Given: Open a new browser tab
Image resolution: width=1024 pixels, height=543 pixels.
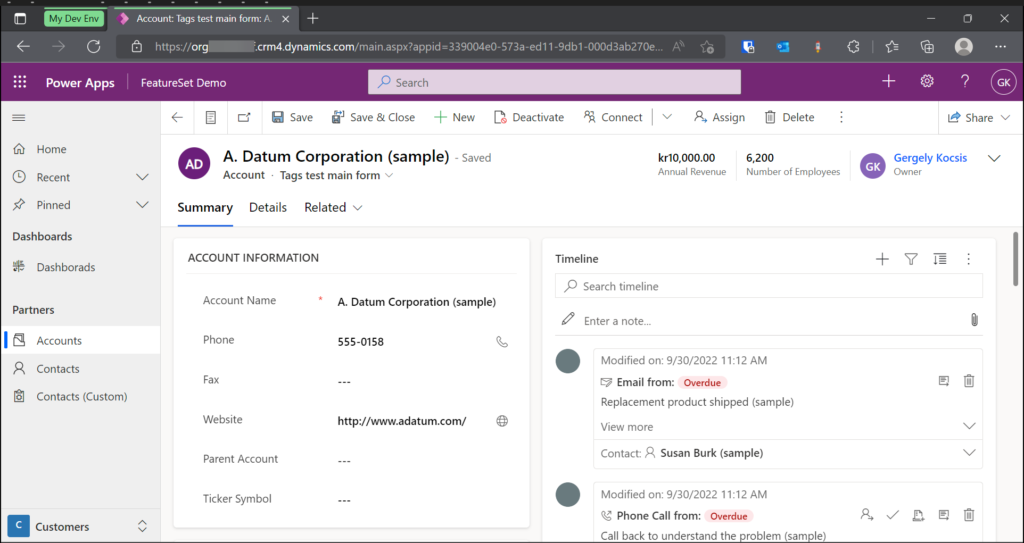Looking at the screenshot, I should click(x=312, y=18).
